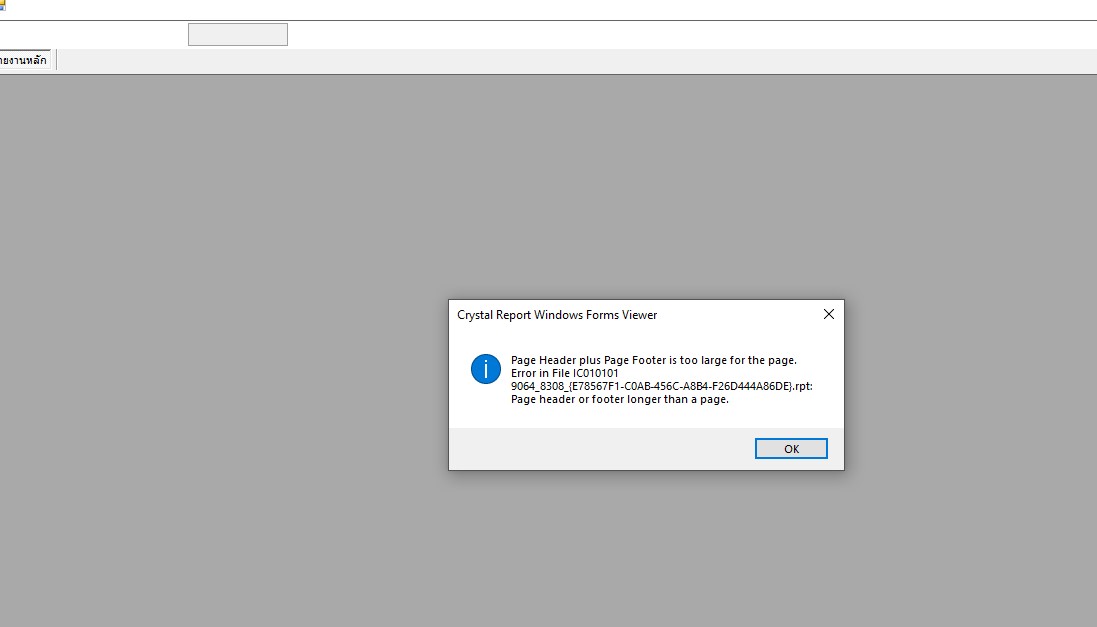Click the text 'Error in File IC010101'
Screen dimensions: 1097x627
565,373
